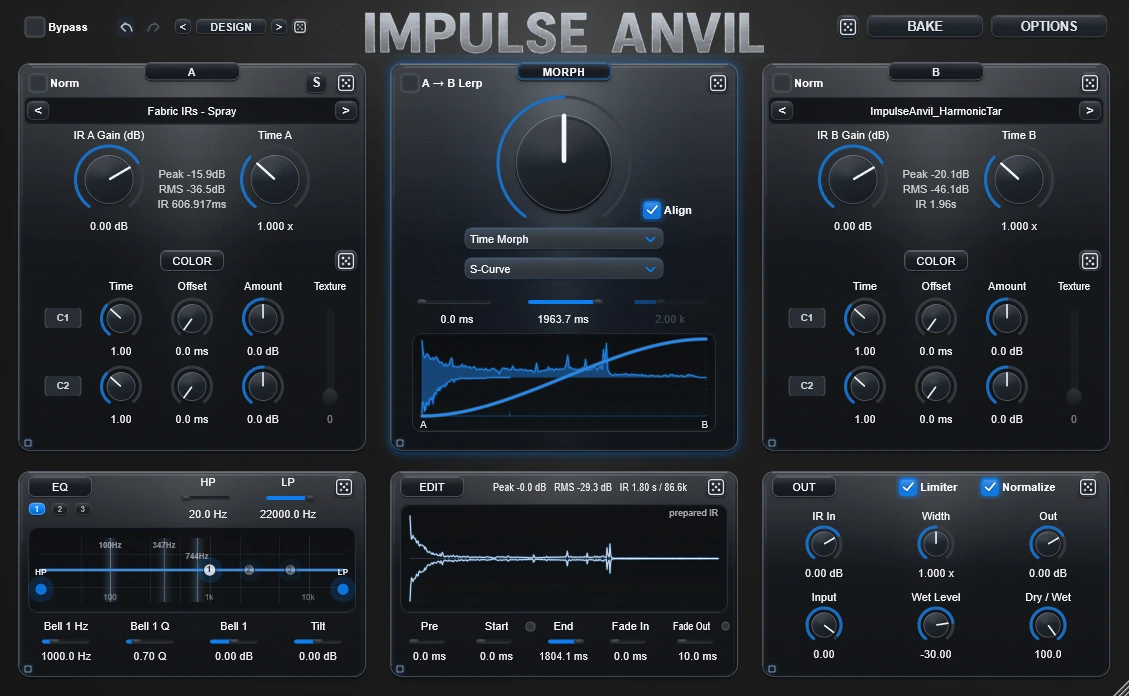1129x696 pixels.
Task: Select the MORPH panel tab
Action: pyautogui.click(x=563, y=72)
